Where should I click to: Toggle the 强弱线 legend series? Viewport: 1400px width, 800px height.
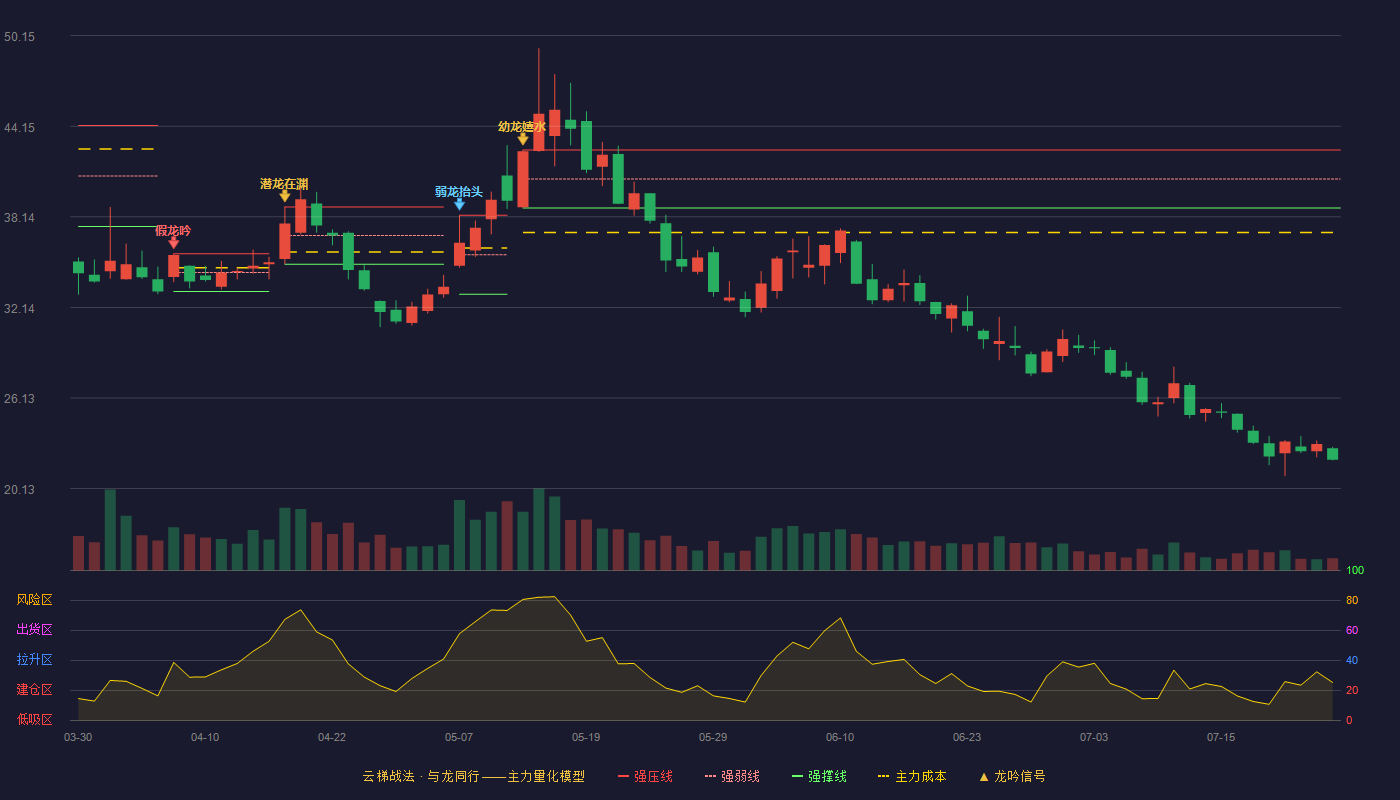[732, 776]
